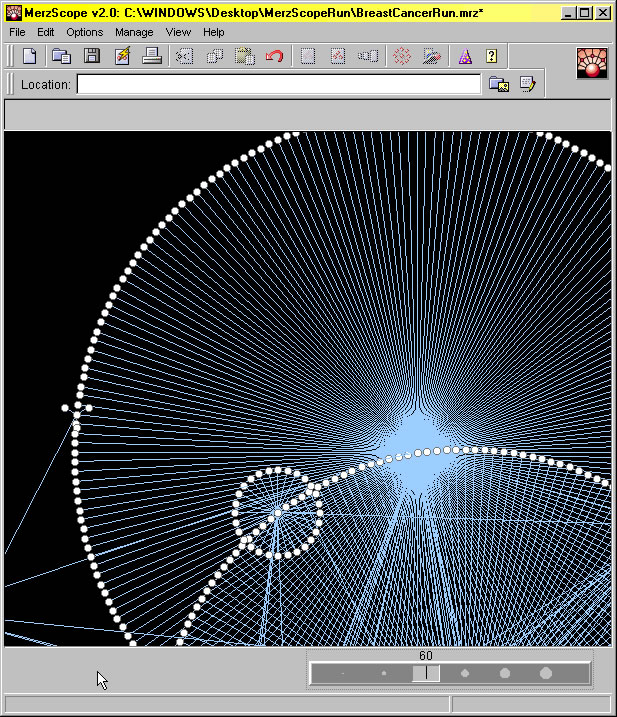Open the View menu

[x=178, y=32]
